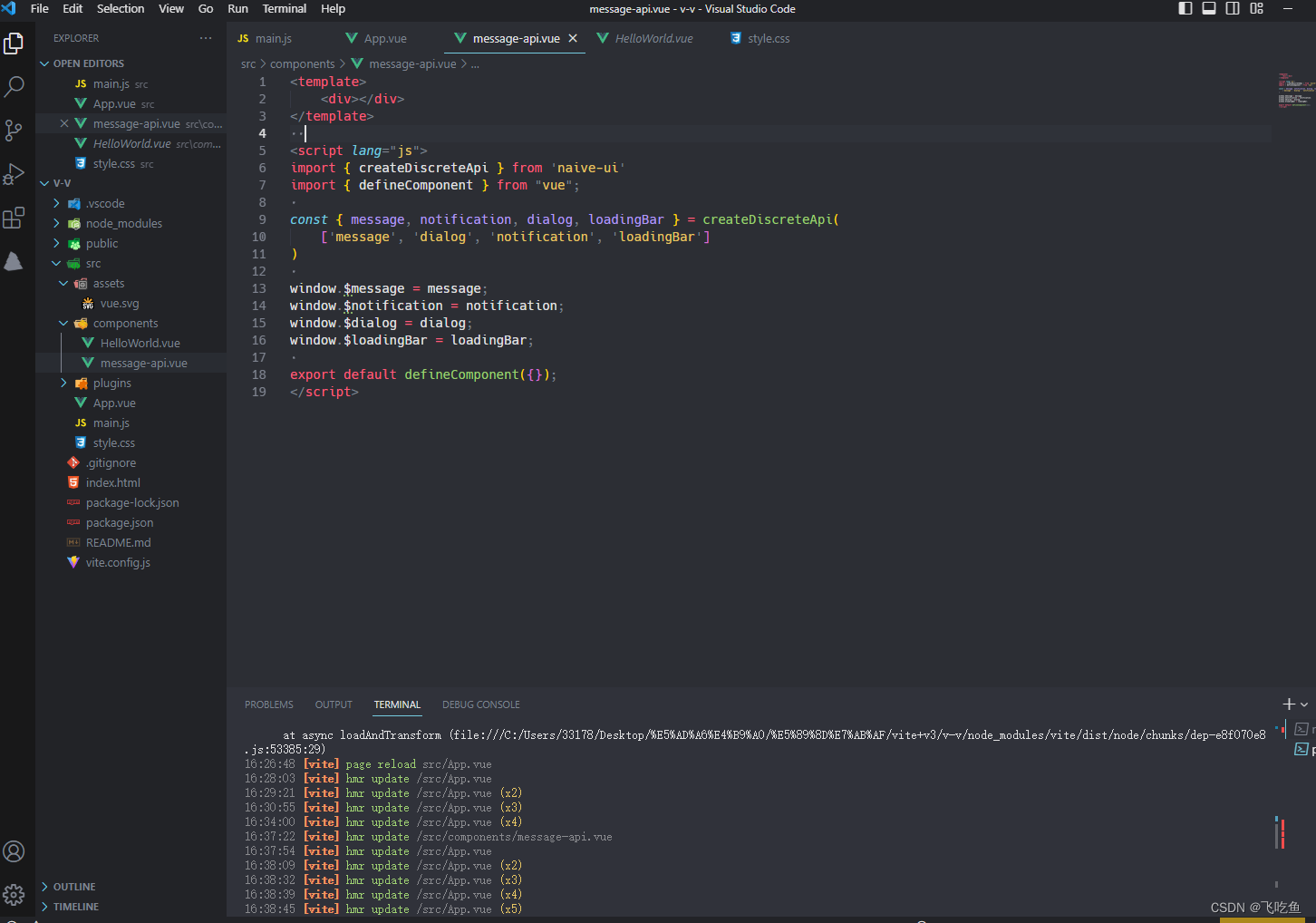Open the Search view in activity bar
Screen dimensions: 1316x923
tap(14, 86)
